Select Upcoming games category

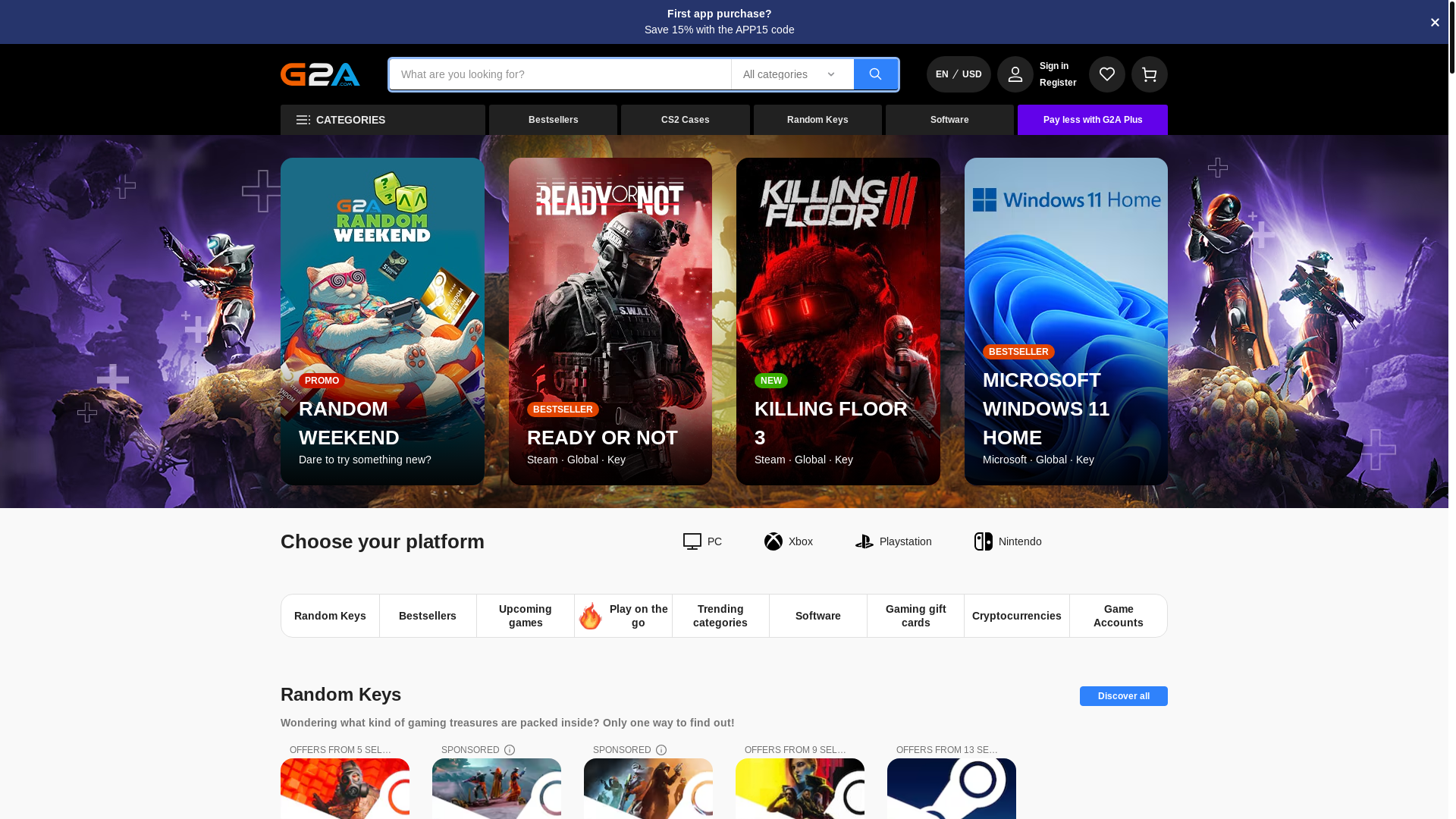pyautogui.click(x=526, y=616)
